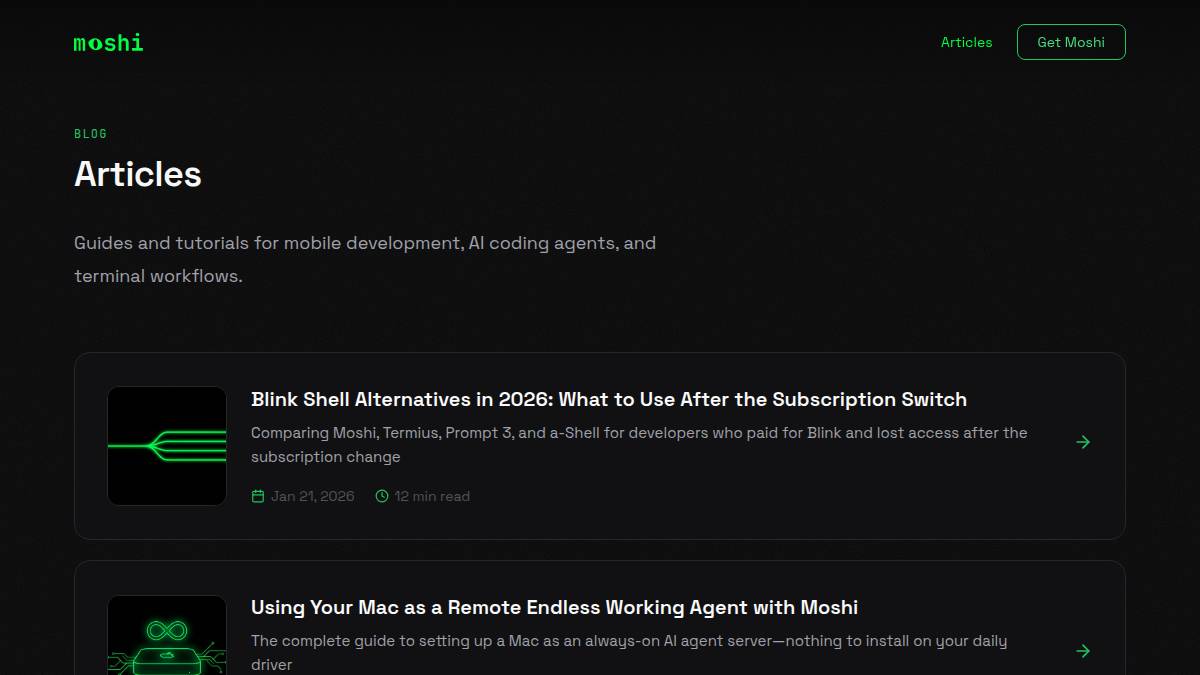Click the arrow icon on Mac agent card
Viewport: 1200px width, 675px height.
(x=1083, y=651)
